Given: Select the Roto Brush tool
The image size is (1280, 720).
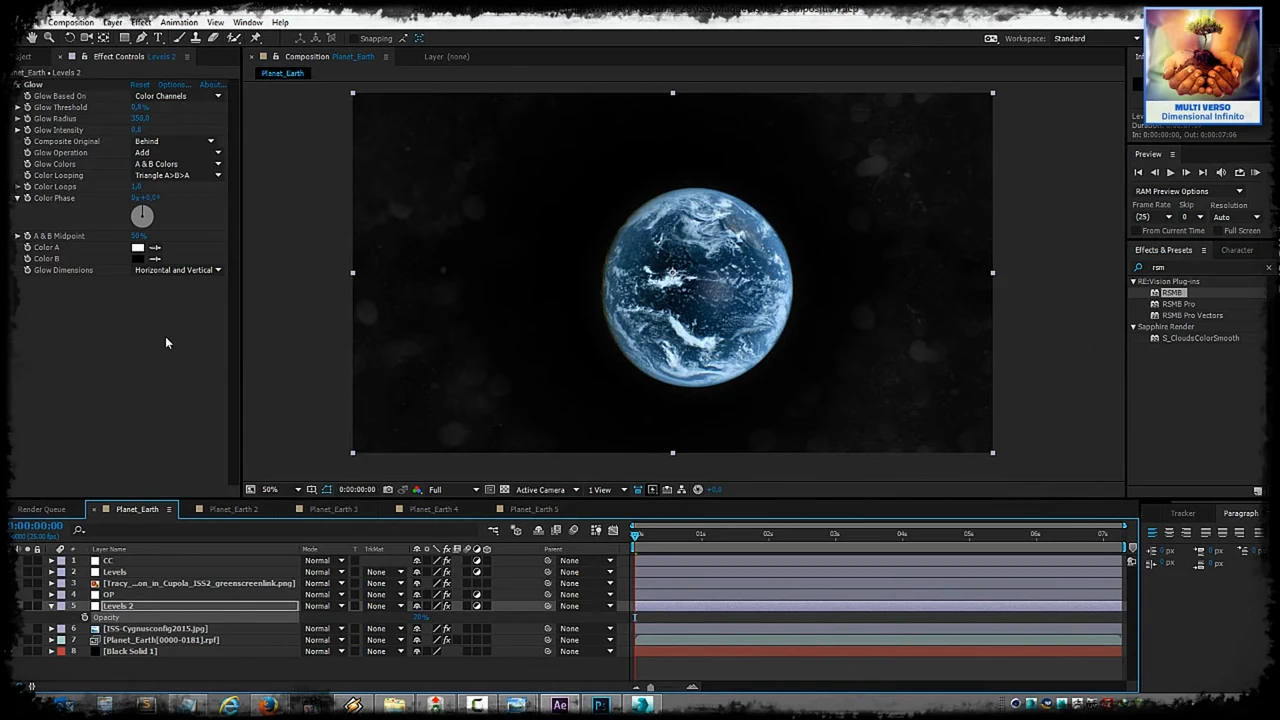Looking at the screenshot, I should click(234, 38).
